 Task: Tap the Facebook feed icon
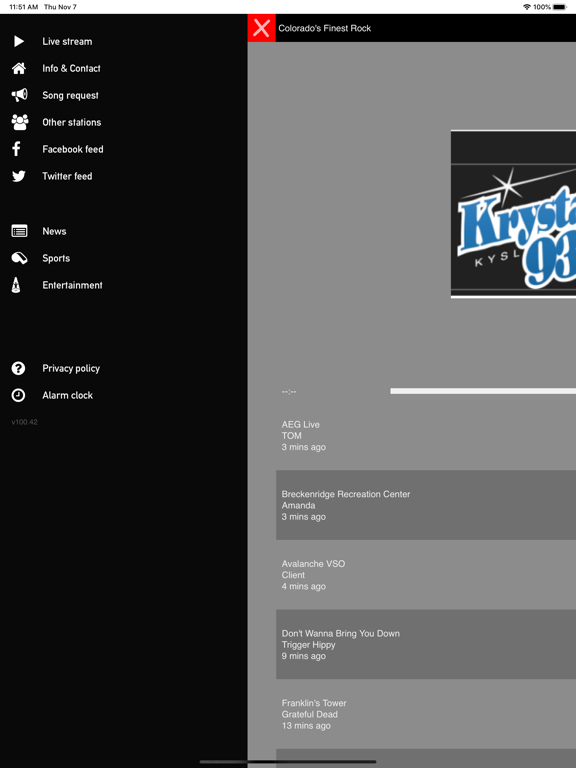[x=16, y=149]
